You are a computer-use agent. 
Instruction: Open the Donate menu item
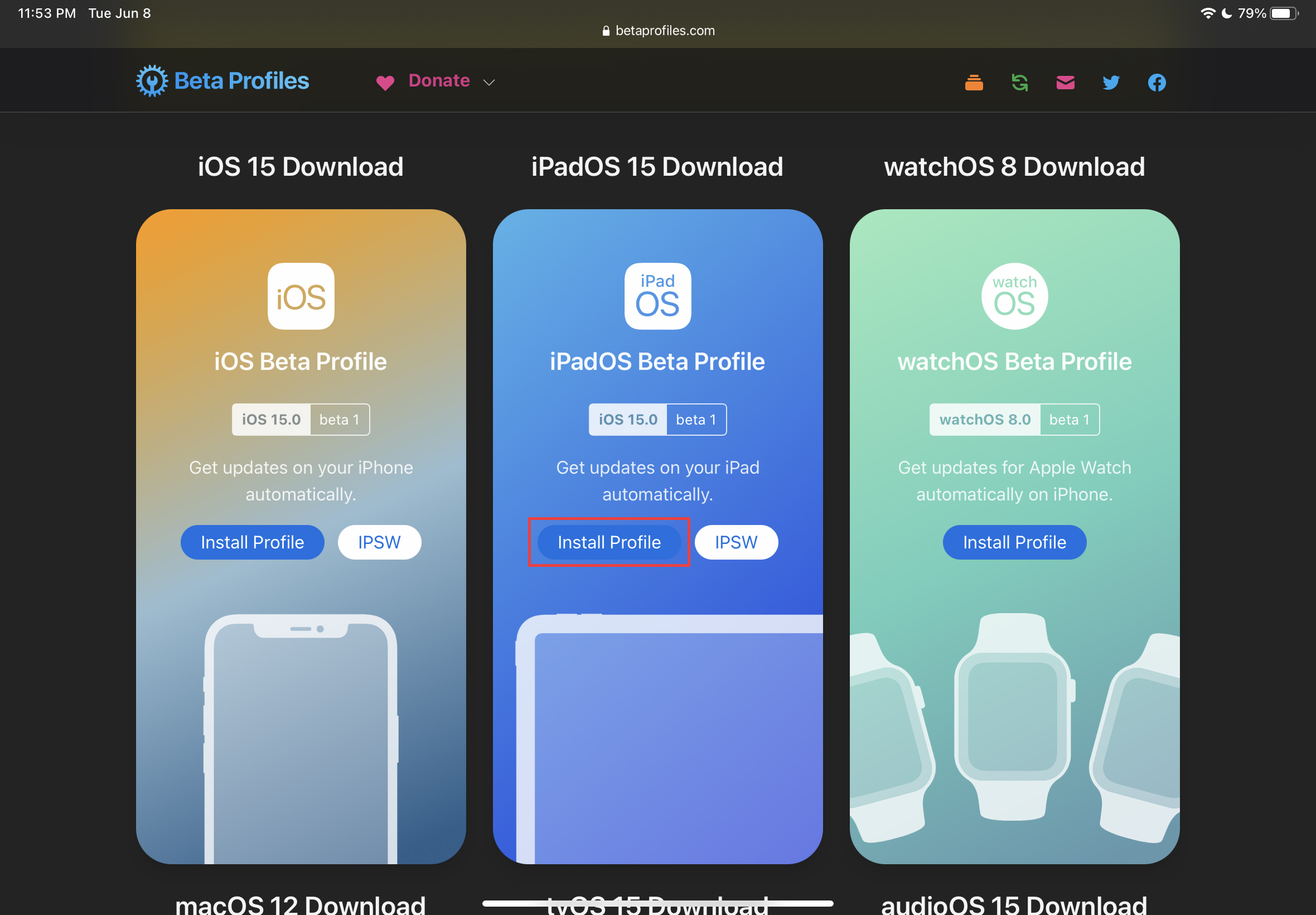tap(439, 81)
